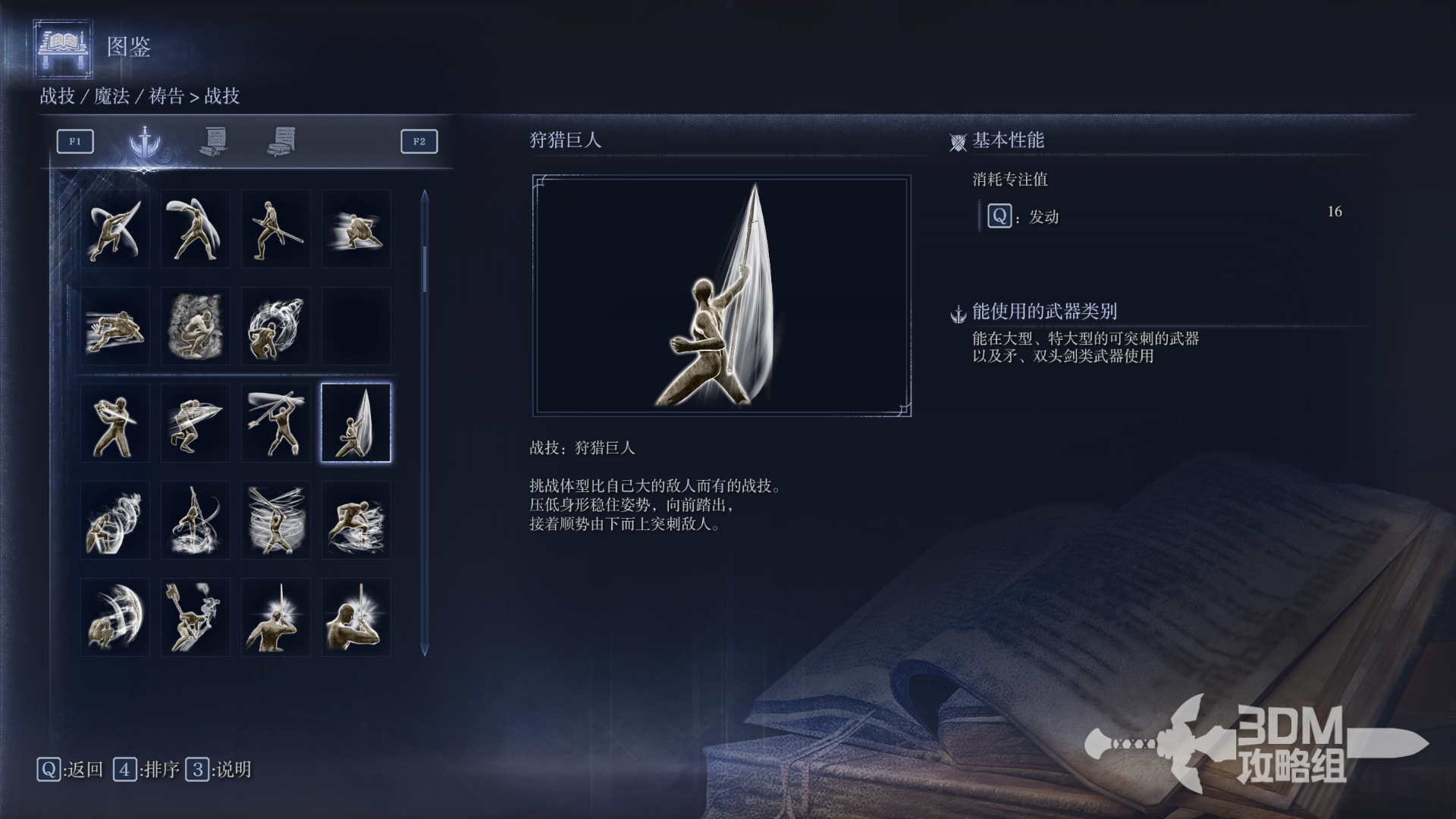Click the F2 next category button
The image size is (1456, 819).
(419, 141)
